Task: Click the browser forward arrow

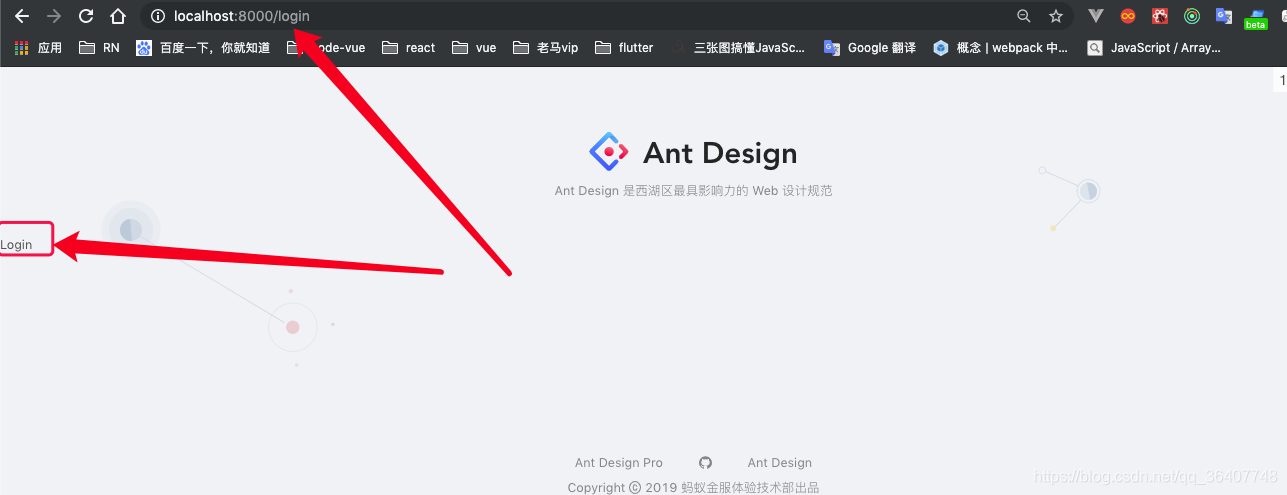Action: point(54,16)
